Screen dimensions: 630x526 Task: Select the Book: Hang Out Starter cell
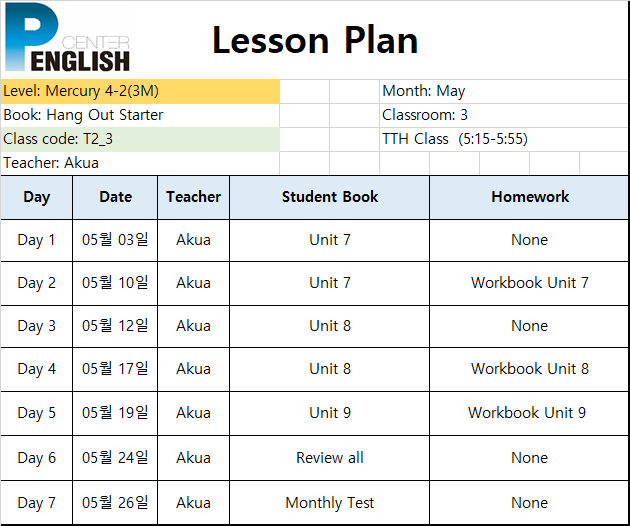[140, 115]
